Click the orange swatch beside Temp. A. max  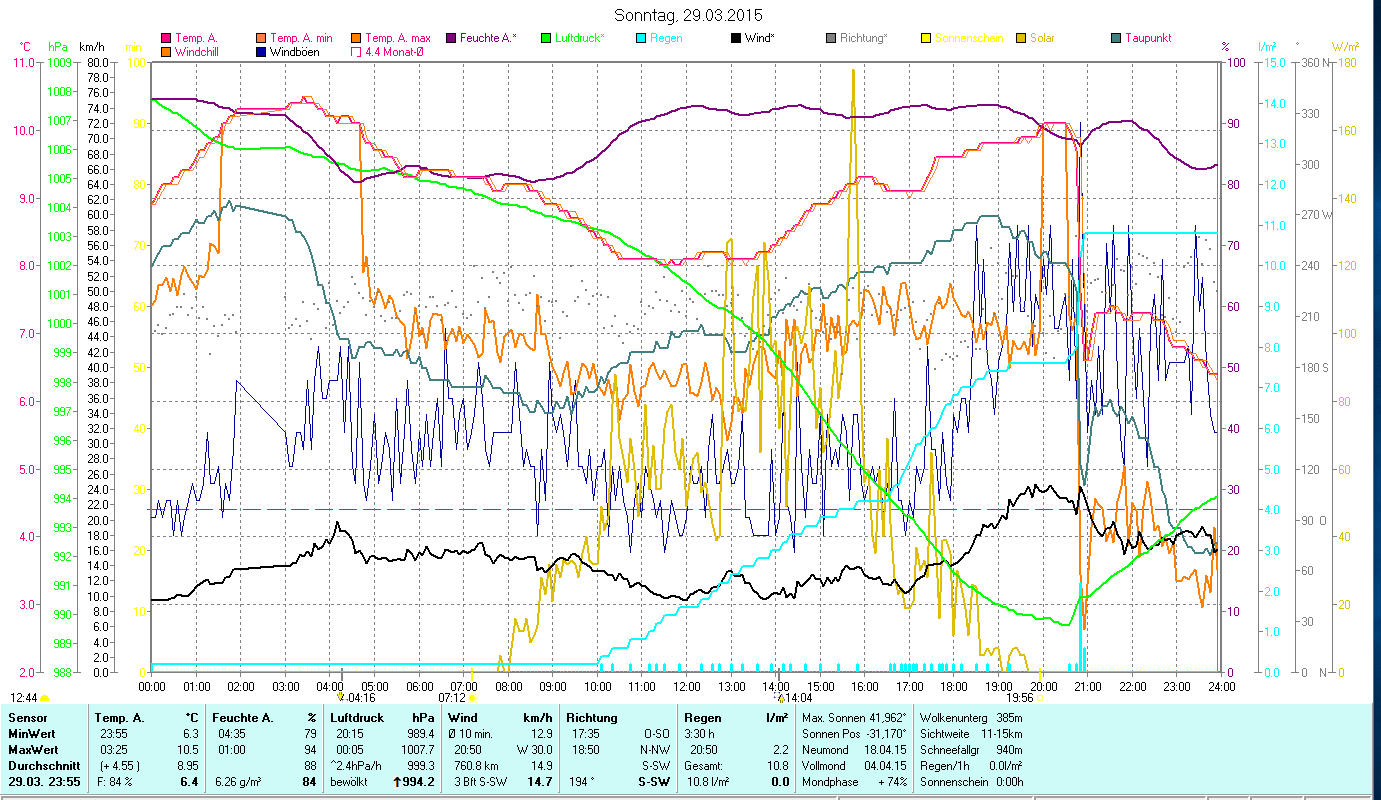point(356,38)
